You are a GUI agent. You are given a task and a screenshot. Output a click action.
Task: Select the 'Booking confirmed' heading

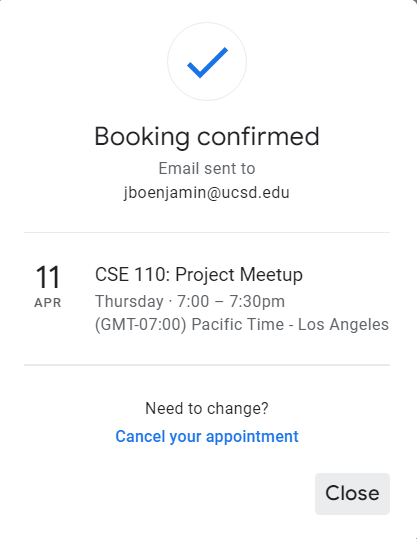click(207, 137)
